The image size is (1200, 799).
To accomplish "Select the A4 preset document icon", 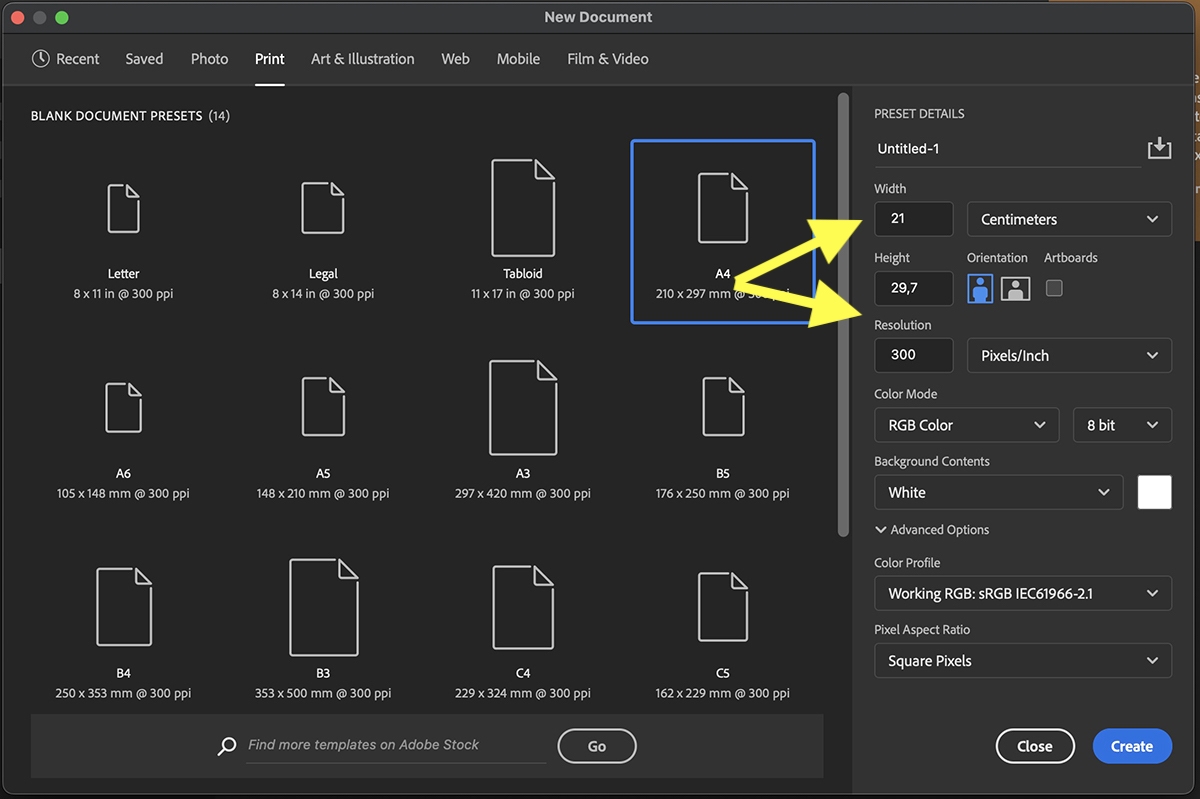I will tap(723, 208).
